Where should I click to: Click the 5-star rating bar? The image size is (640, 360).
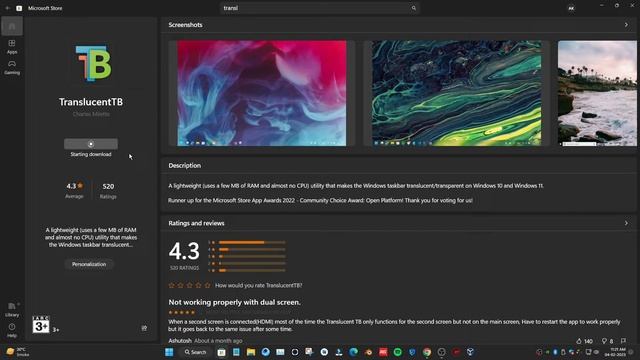tap(252, 242)
